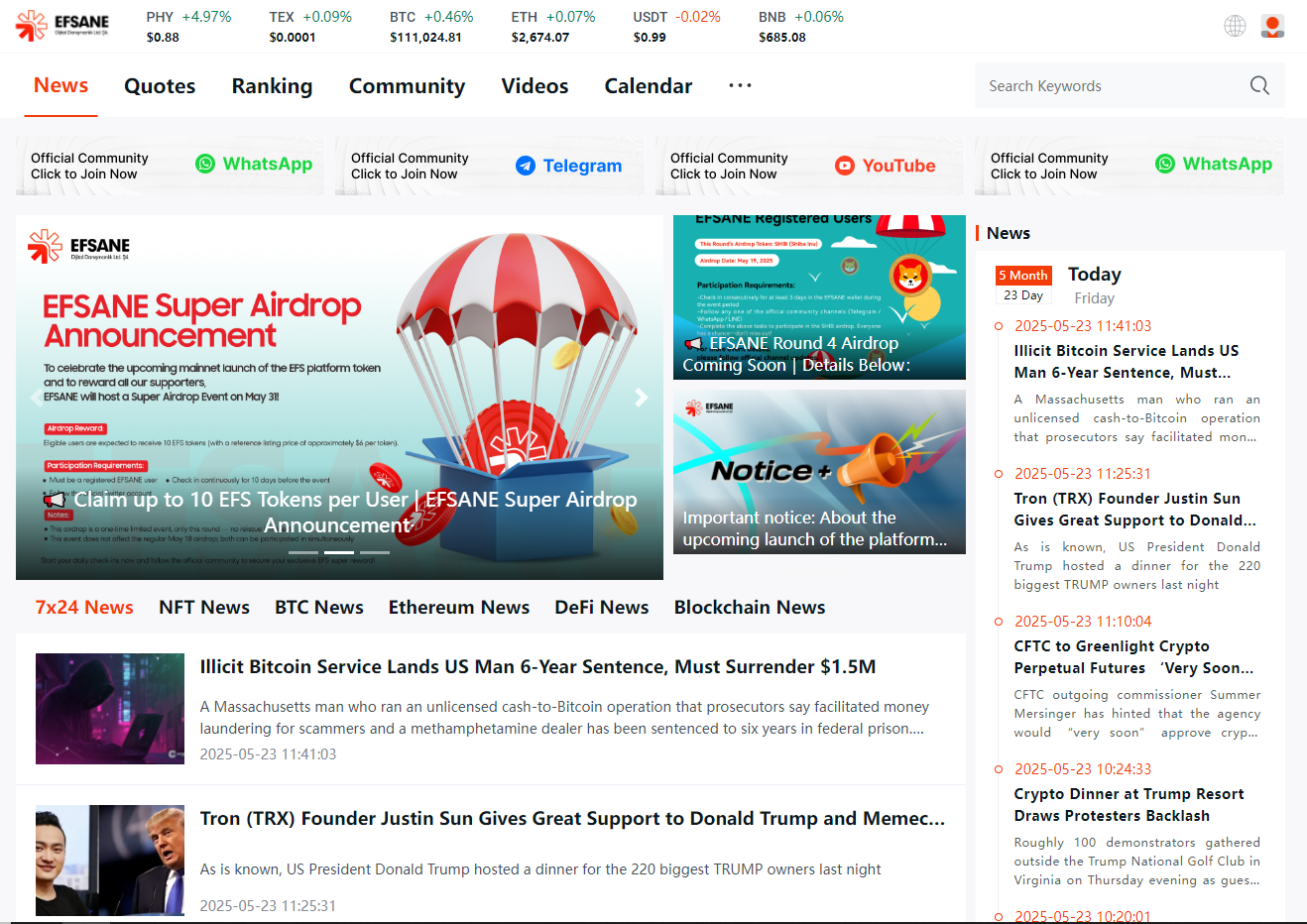Switch to the NFT News tab
The image size is (1307, 924).
[x=204, y=608]
